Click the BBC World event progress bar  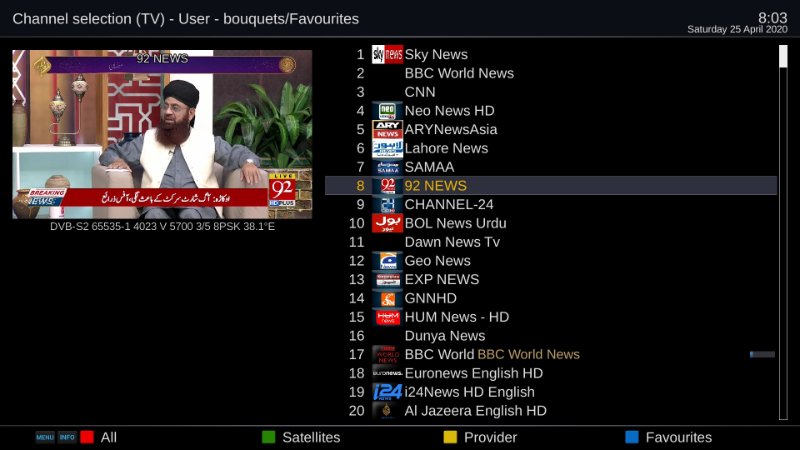click(x=762, y=354)
